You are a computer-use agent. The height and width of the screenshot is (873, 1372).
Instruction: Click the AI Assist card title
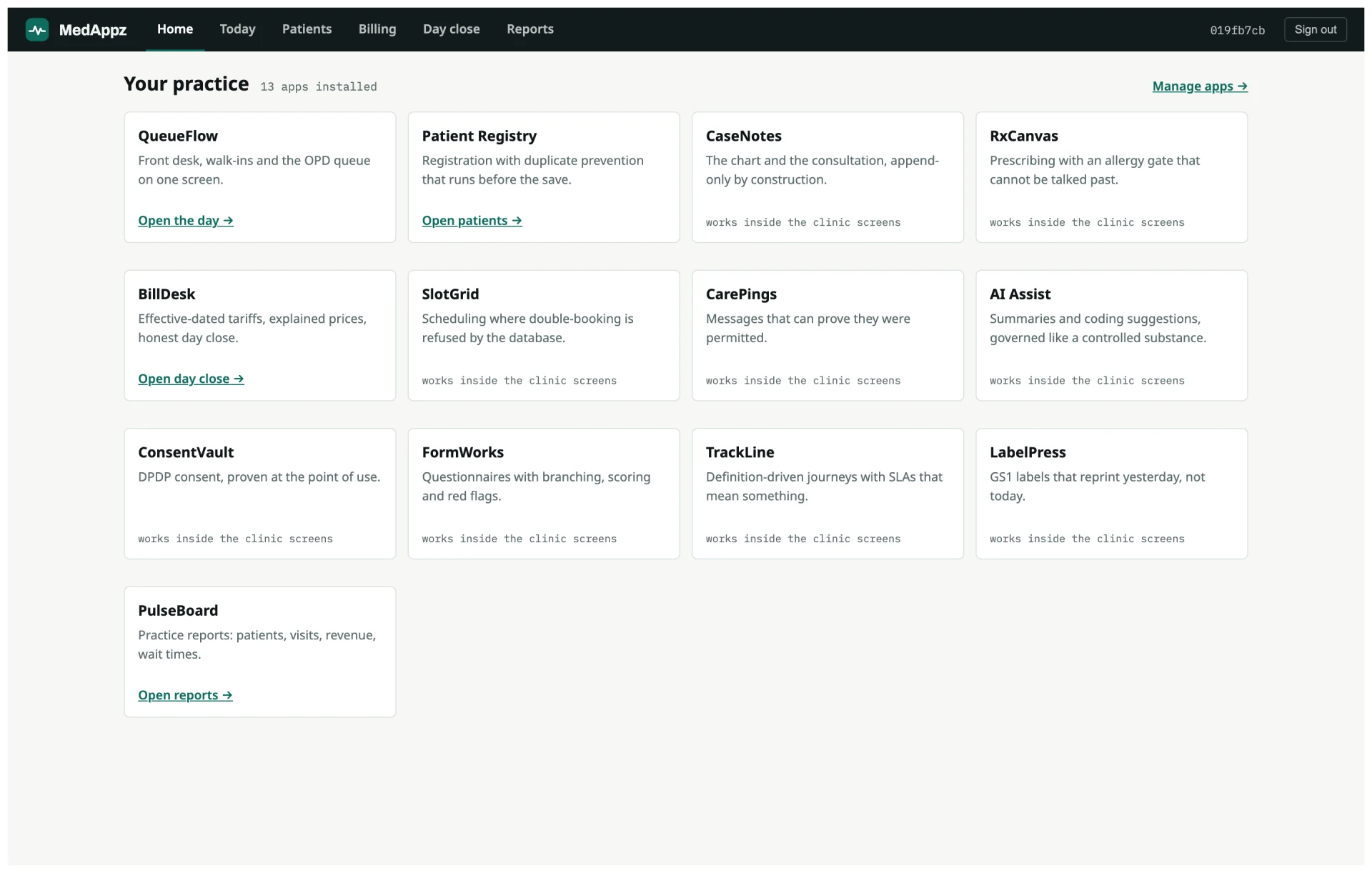1020,294
